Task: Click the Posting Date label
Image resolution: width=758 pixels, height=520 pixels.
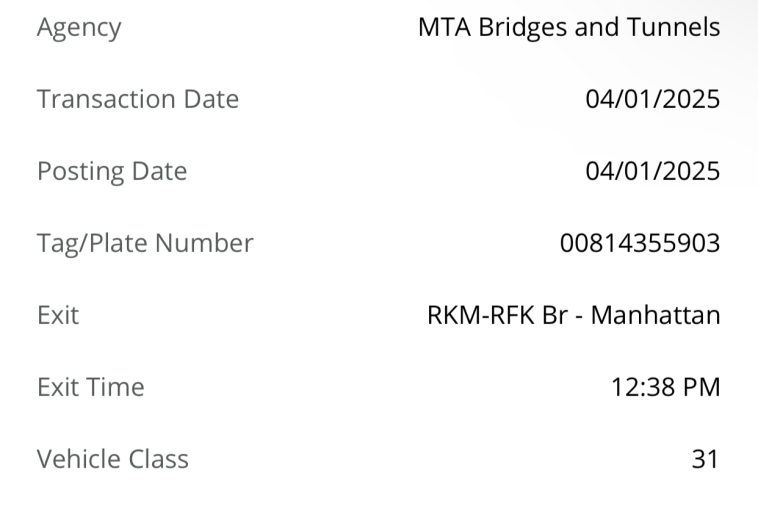Action: [x=112, y=172]
